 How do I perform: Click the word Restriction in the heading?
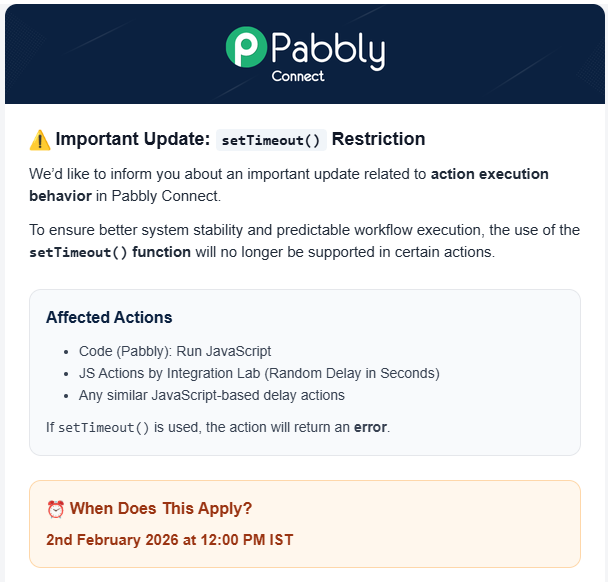[378, 139]
